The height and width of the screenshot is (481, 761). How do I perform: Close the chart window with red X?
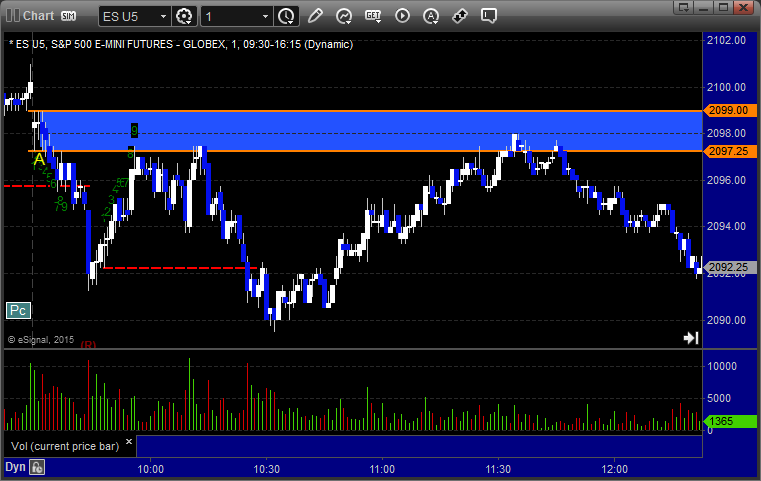pyautogui.click(x=743, y=8)
